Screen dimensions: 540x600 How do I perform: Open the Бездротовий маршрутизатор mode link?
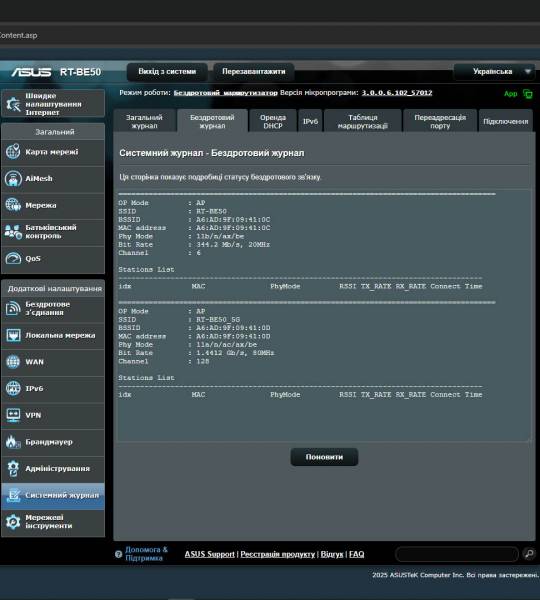coord(225,93)
